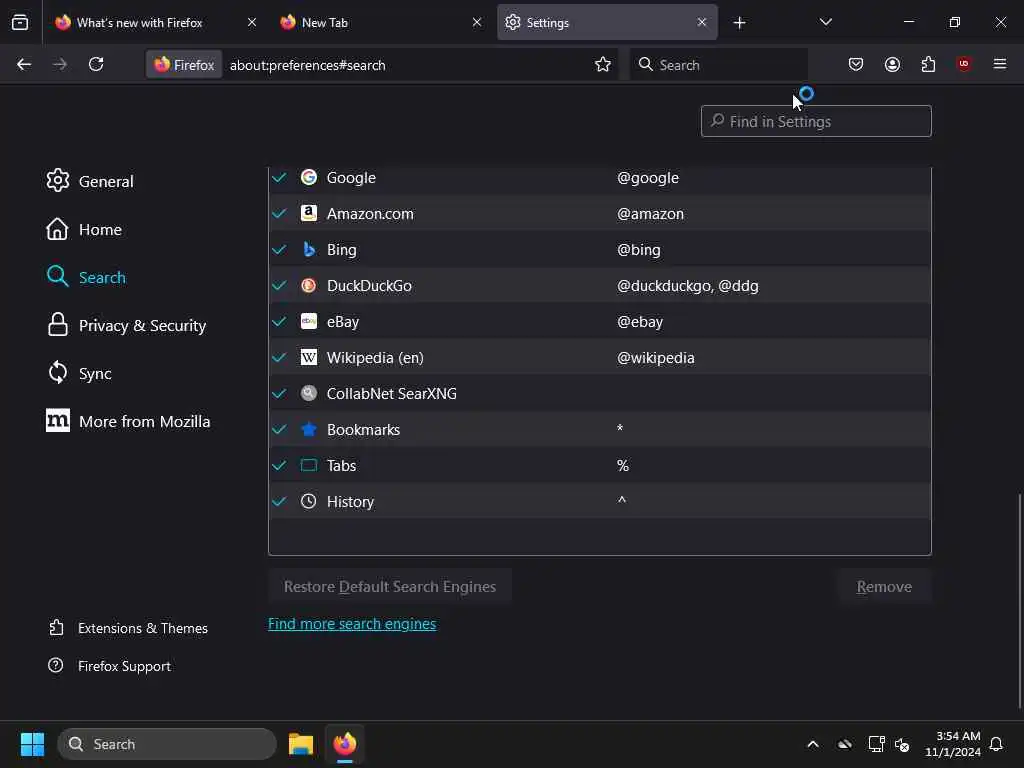Uncheck the Amazon.com engine checkmark
The width and height of the screenshot is (1024, 768).
click(280, 213)
